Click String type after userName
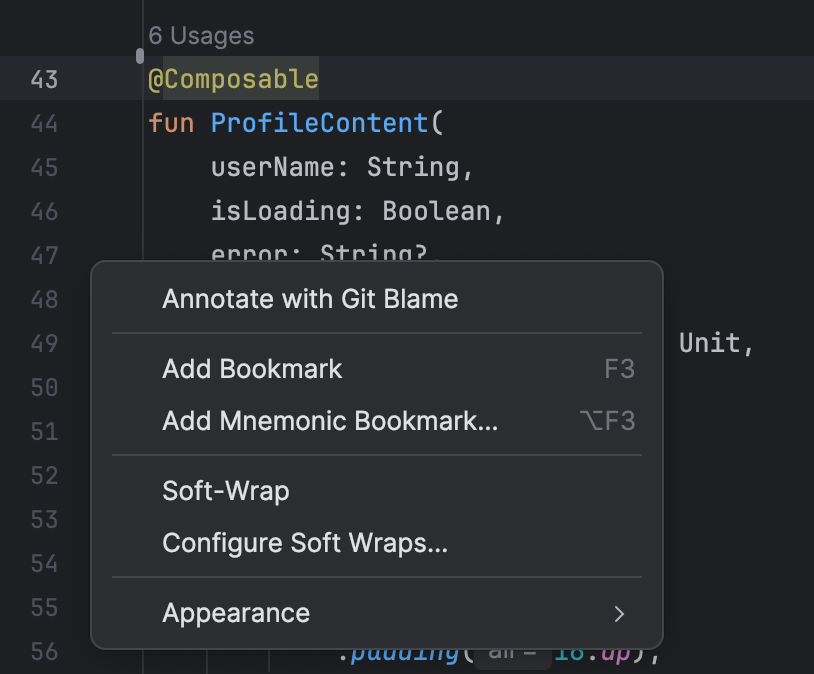 coord(413,168)
